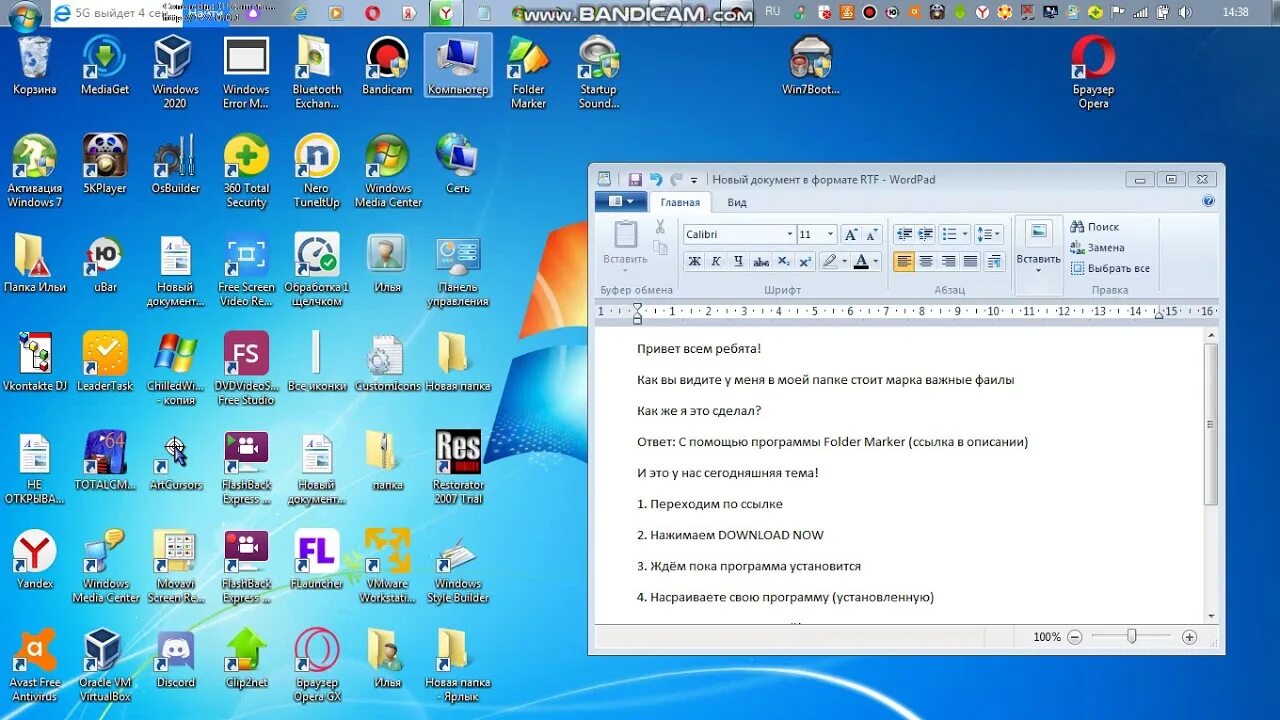
Task: Decrease paragraph indent
Action: tap(904, 234)
